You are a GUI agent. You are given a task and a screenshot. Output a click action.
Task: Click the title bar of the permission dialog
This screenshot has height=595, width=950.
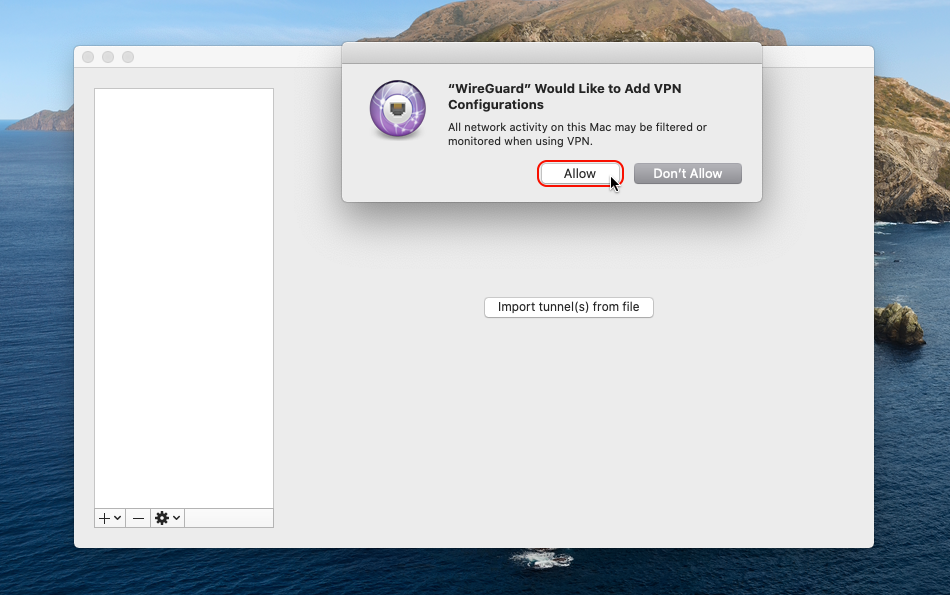pyautogui.click(x=551, y=52)
